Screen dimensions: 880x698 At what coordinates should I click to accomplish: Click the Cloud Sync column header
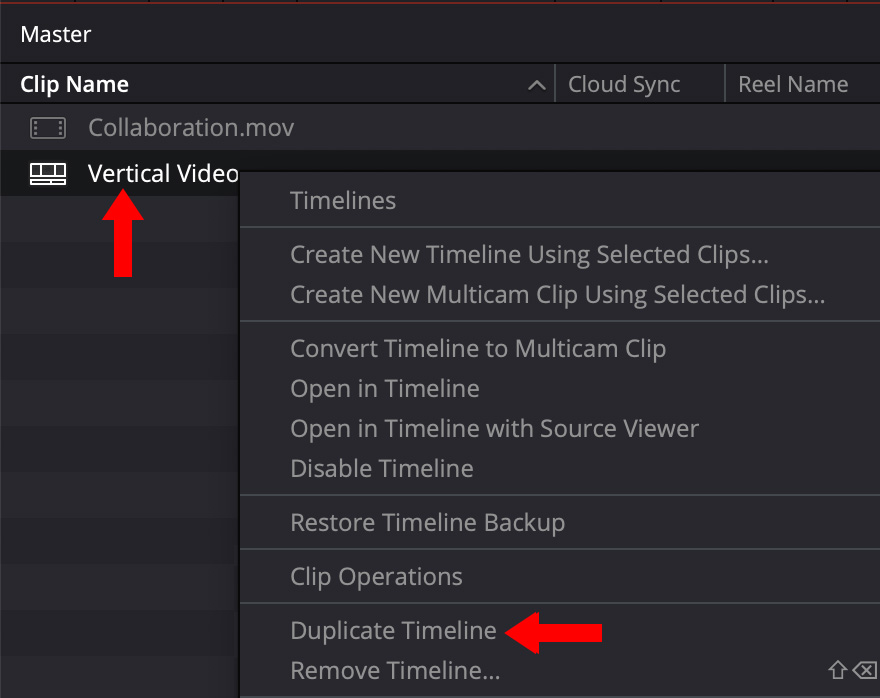tap(623, 84)
